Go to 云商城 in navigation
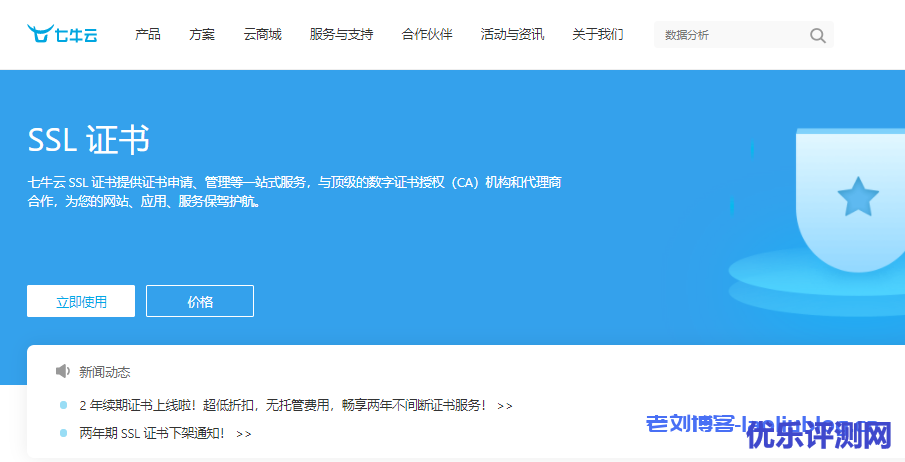 262,35
